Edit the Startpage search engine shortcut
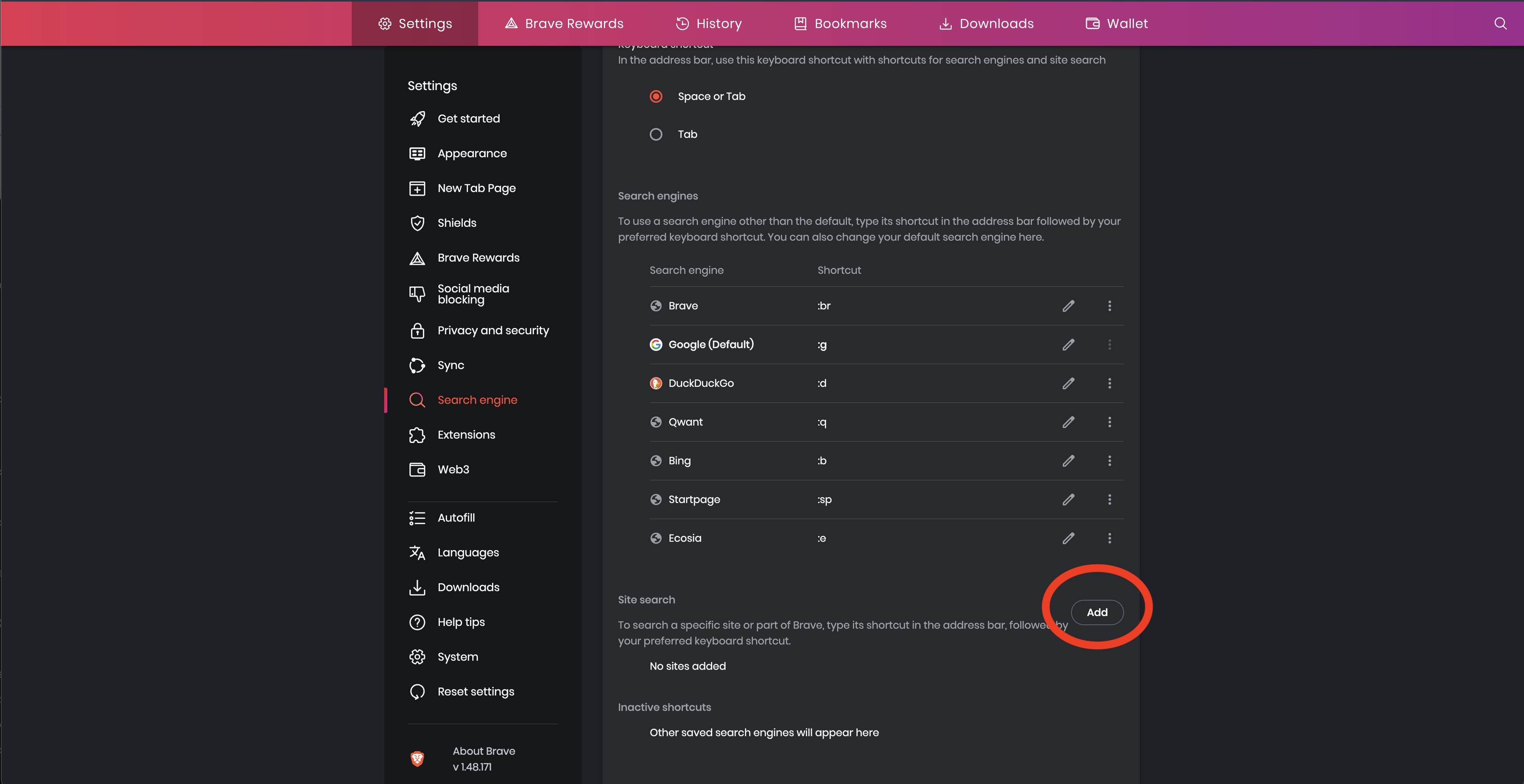Image resolution: width=1524 pixels, height=784 pixels. [1068, 499]
